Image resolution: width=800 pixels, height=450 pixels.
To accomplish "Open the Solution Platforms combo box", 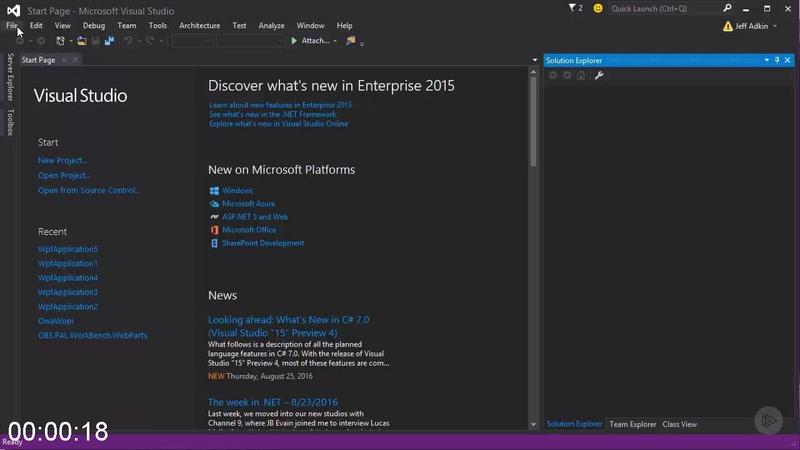I will coord(249,41).
